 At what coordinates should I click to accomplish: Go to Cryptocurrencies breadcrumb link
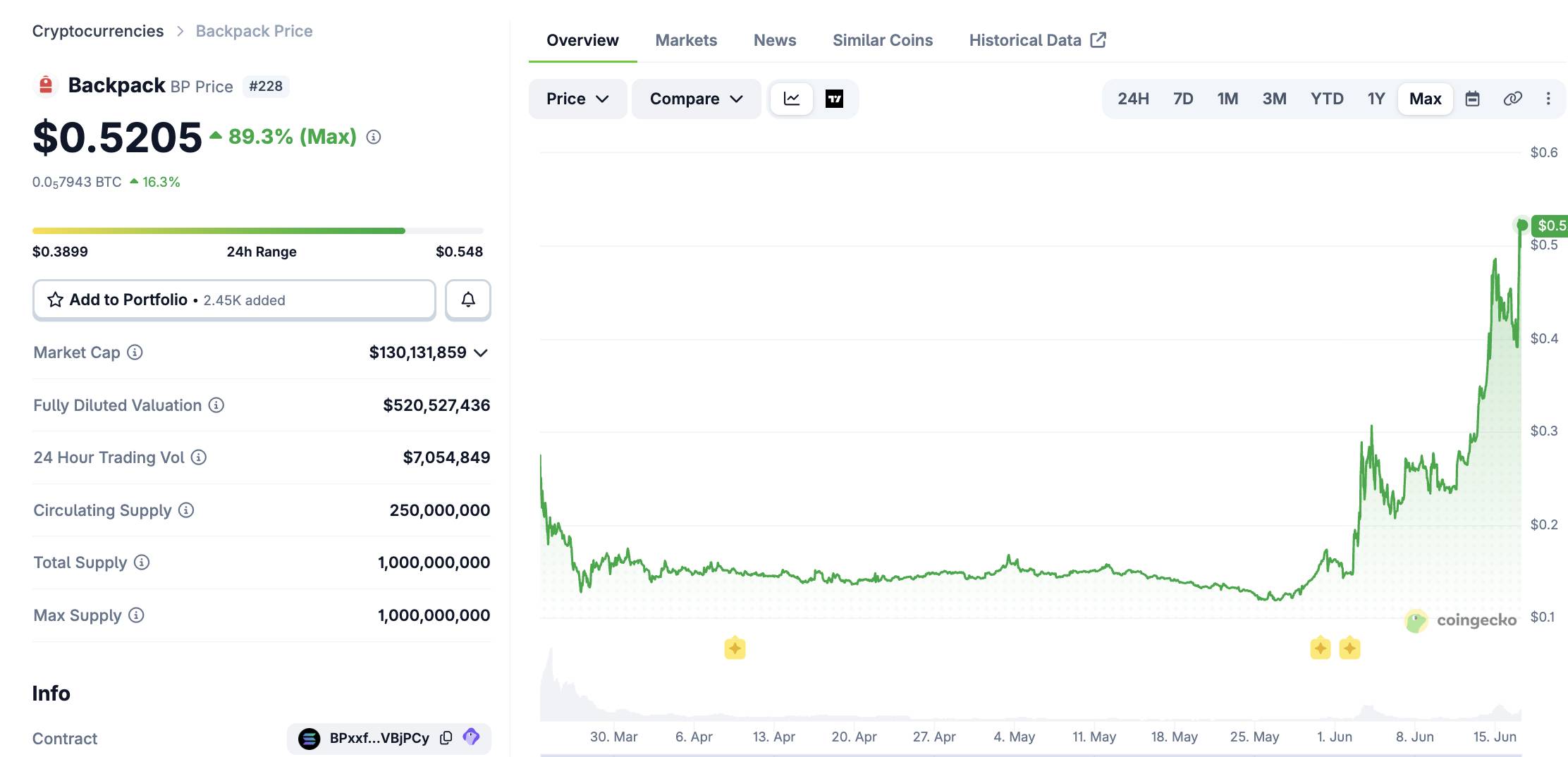click(x=98, y=31)
